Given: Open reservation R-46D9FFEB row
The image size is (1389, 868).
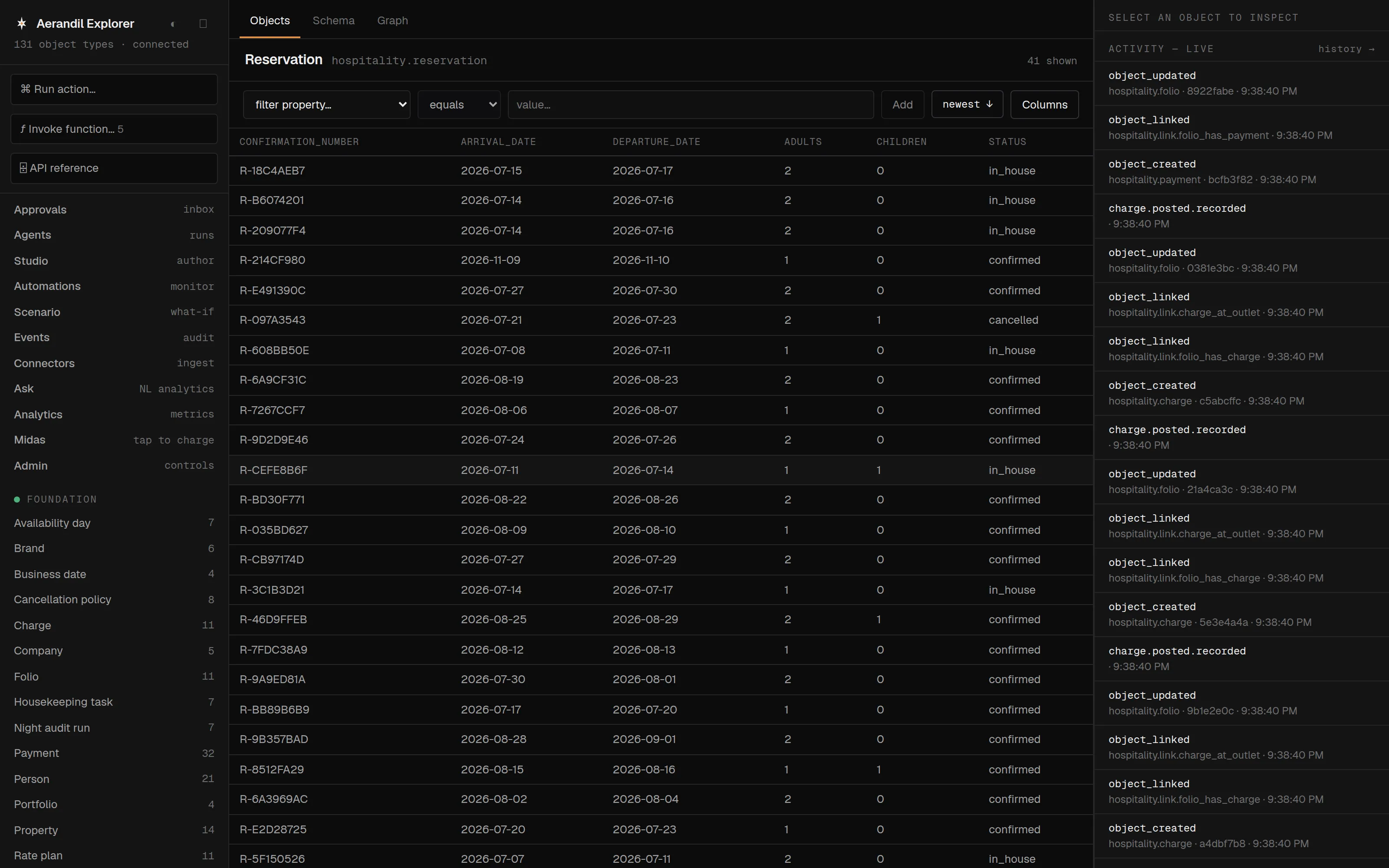Looking at the screenshot, I should point(661,619).
